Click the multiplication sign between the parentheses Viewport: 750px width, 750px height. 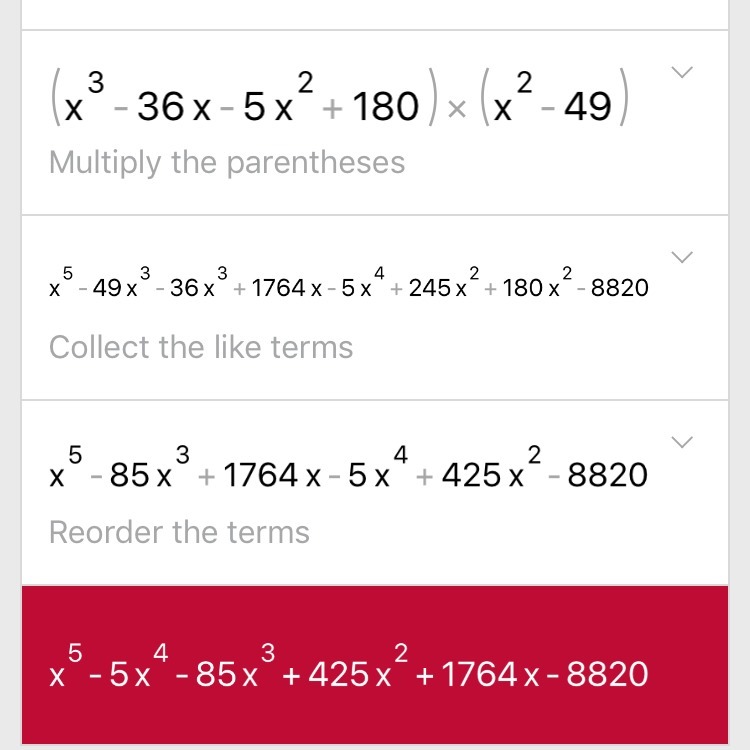(456, 108)
